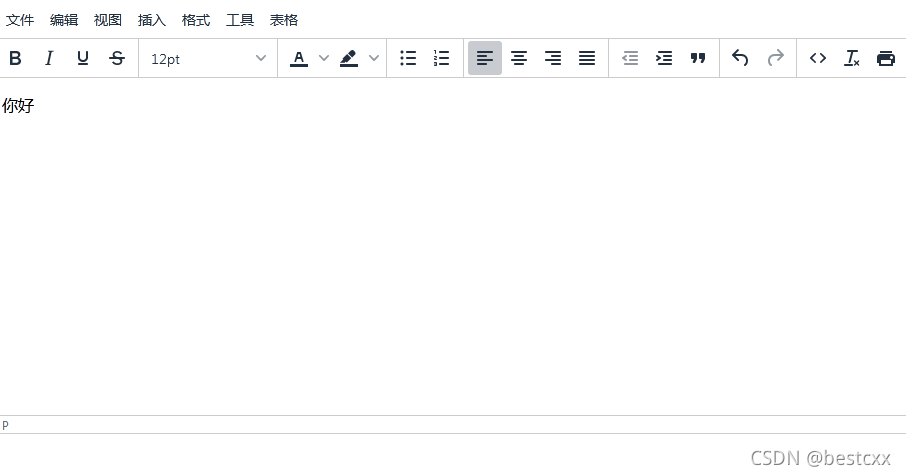Decrease paragraph indent

tap(630, 58)
